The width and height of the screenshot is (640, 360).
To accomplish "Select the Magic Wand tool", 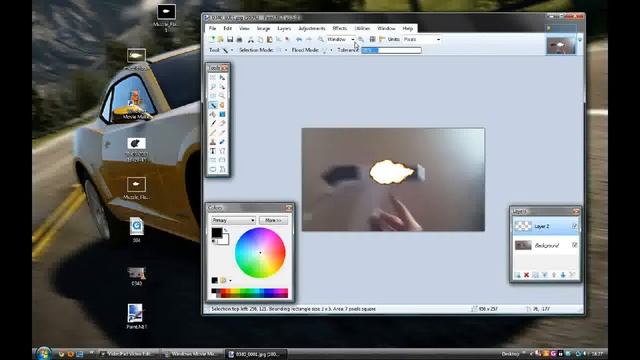I will [x=213, y=105].
